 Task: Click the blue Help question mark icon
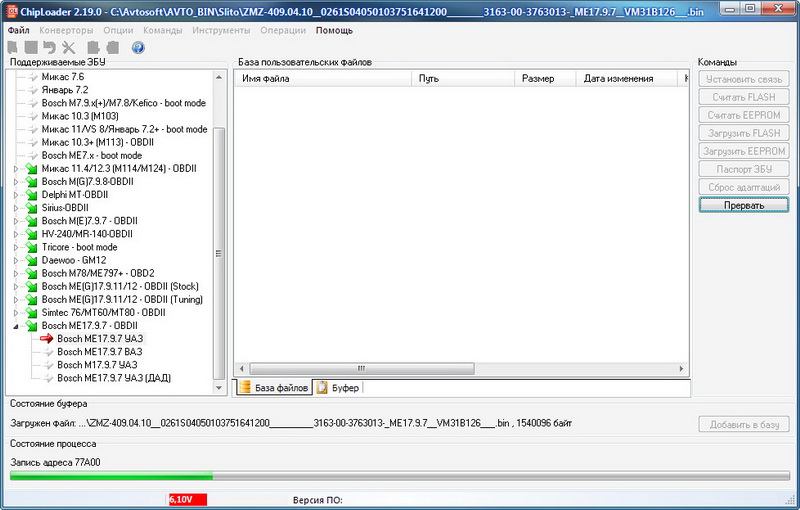click(137, 47)
